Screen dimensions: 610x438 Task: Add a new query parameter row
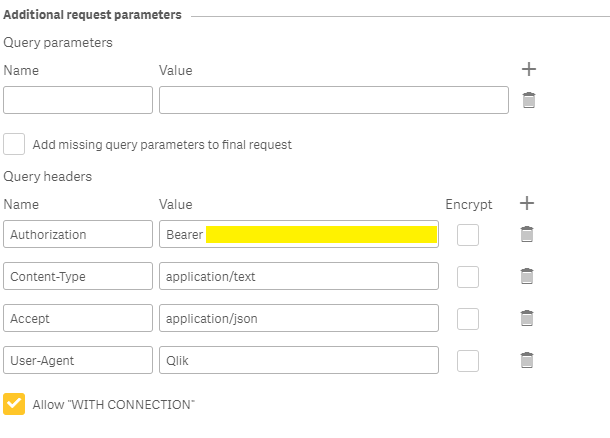pos(530,70)
